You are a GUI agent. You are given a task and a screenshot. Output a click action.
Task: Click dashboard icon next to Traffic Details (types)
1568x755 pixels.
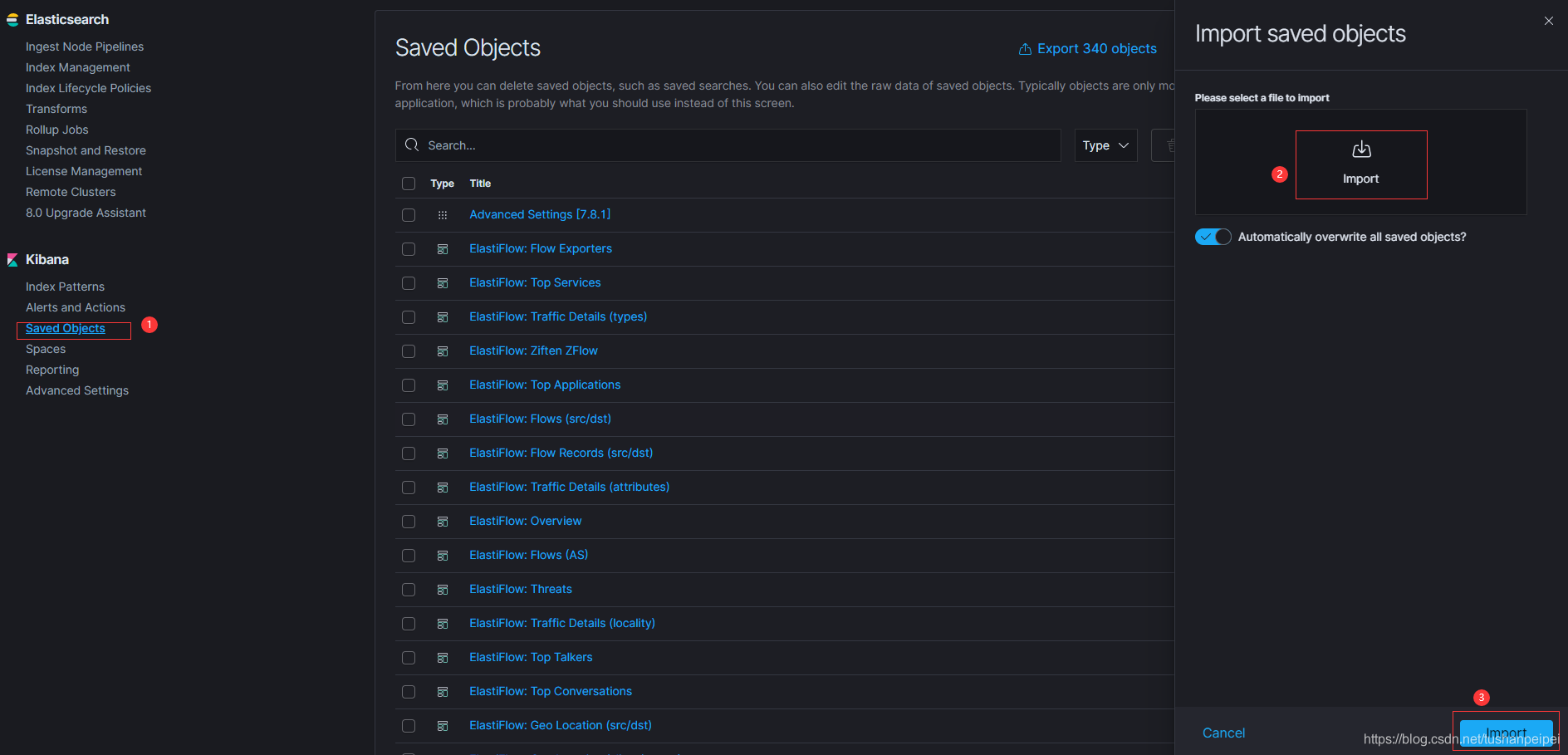(443, 317)
